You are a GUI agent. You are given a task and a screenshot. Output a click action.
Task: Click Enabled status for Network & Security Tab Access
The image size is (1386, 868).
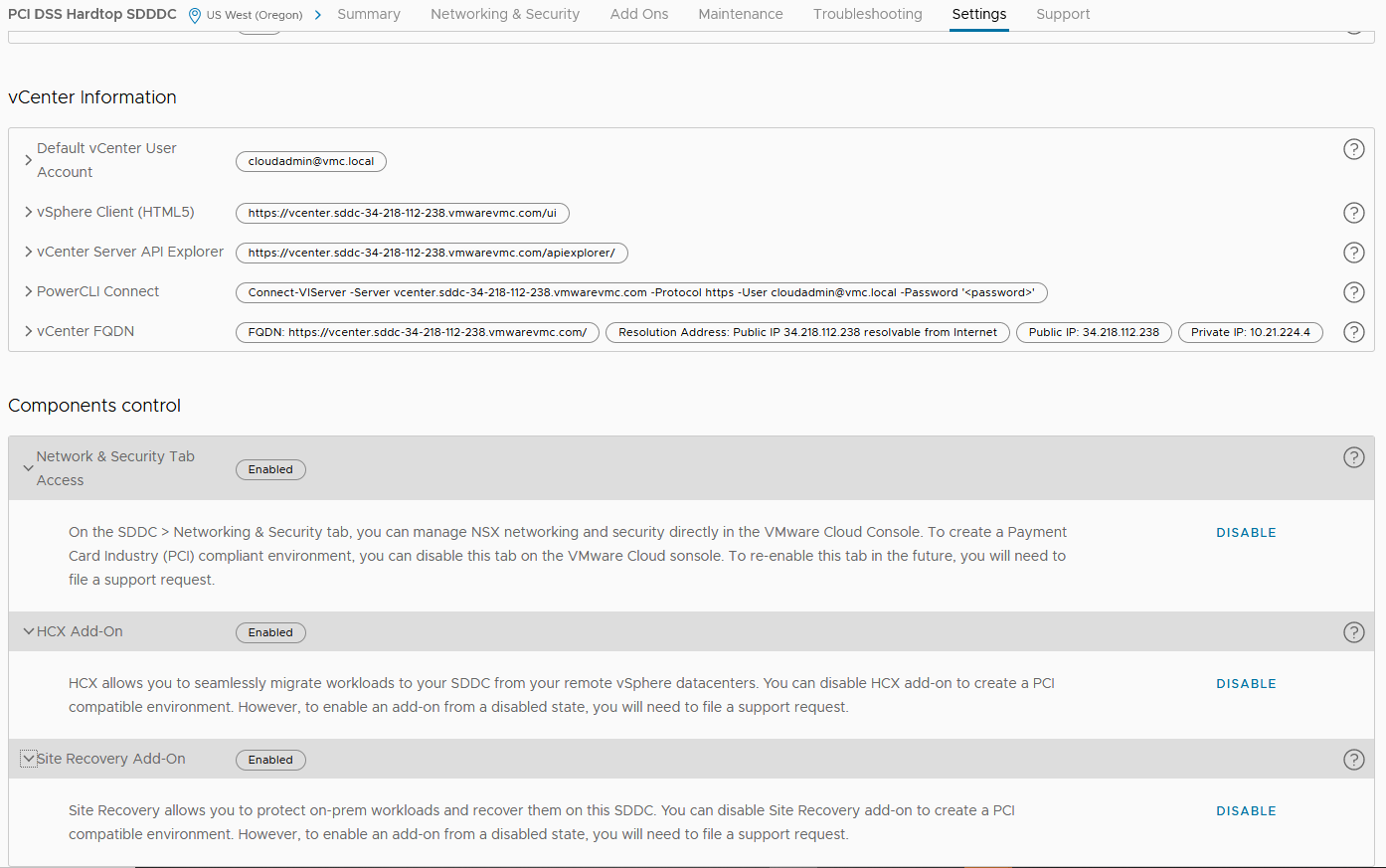270,469
